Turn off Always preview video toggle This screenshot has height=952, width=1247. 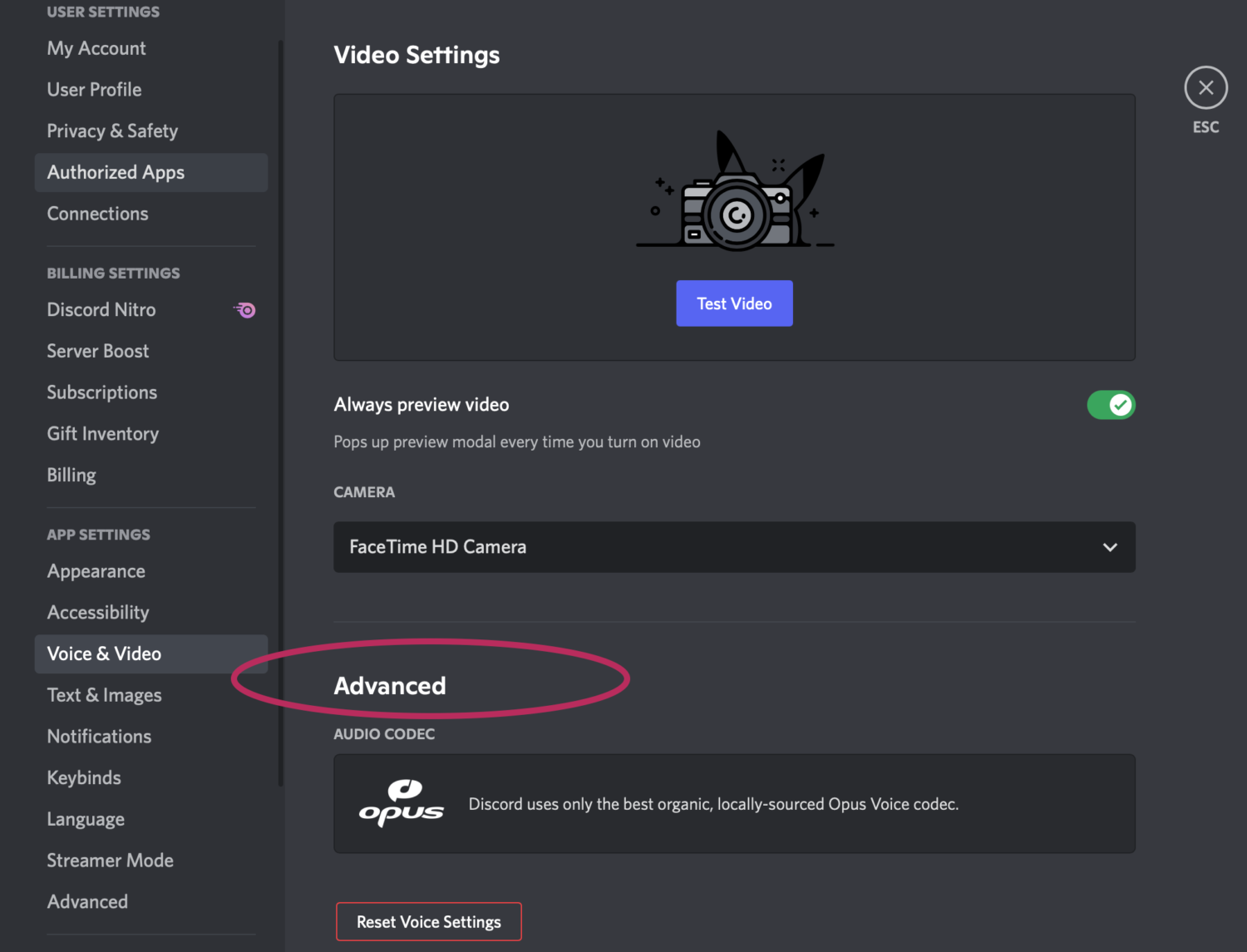1111,405
